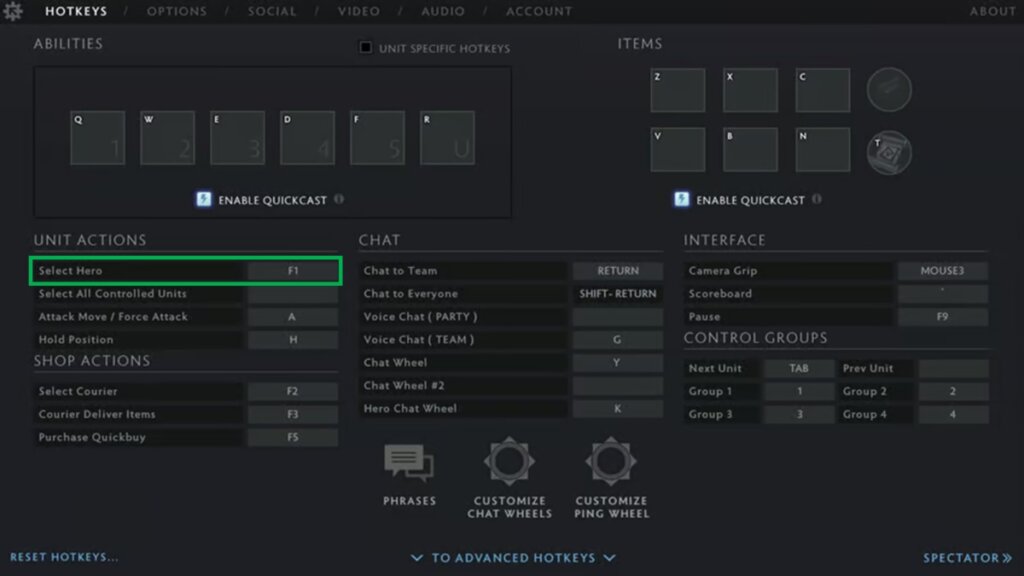Open the AUDIO settings tab
The image size is (1024, 576).
(442, 11)
